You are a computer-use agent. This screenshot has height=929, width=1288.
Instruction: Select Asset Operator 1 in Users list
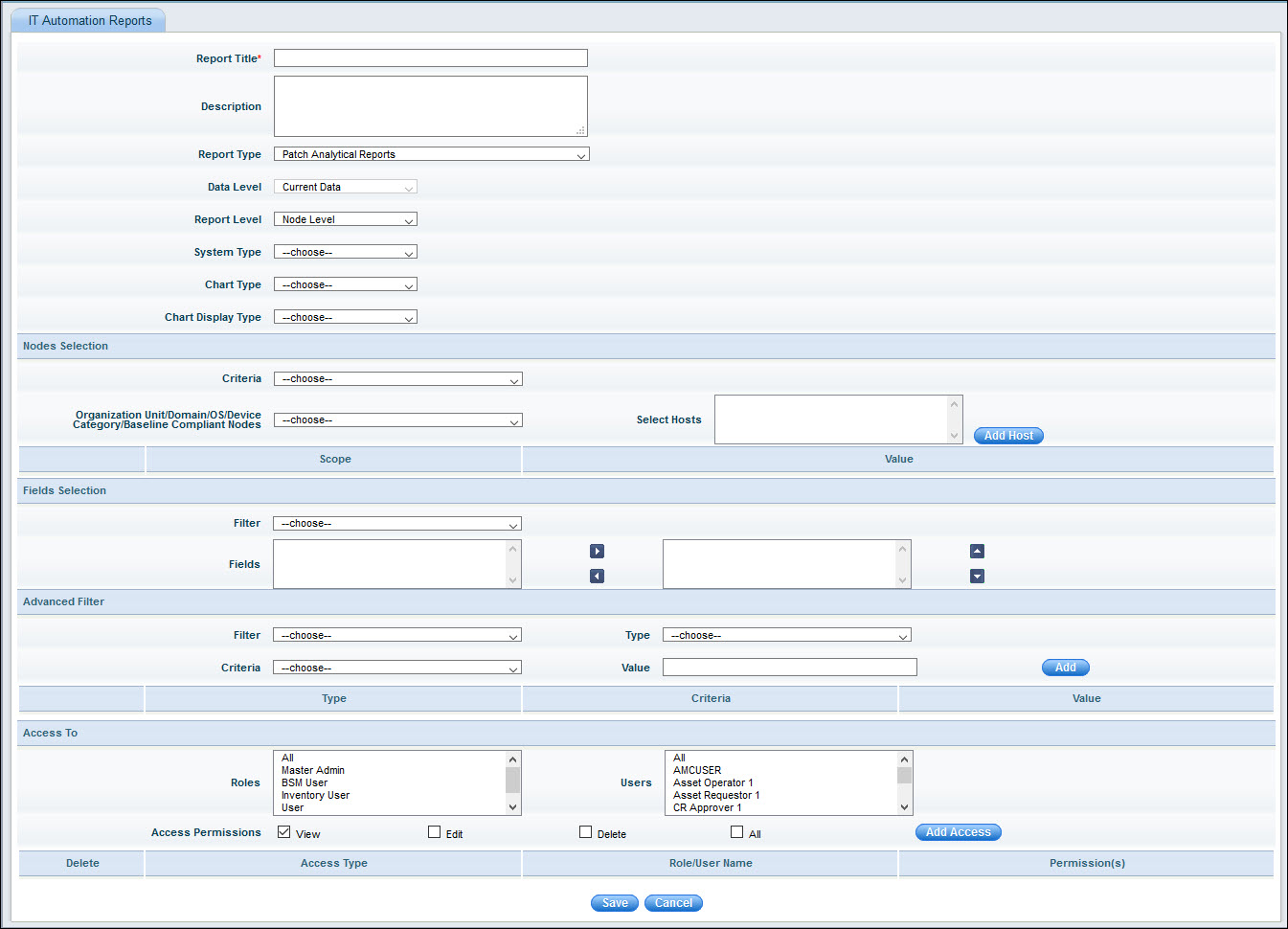click(x=712, y=782)
